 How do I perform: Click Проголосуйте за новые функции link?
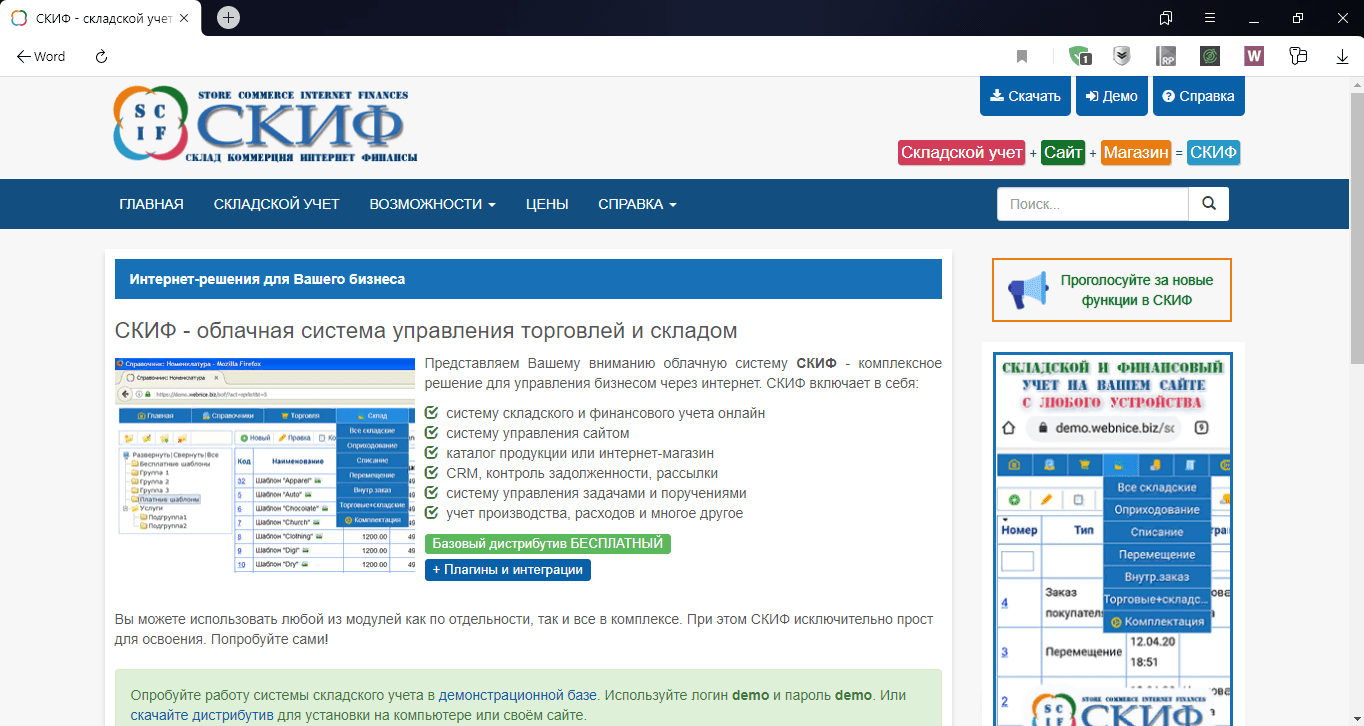(x=1137, y=290)
